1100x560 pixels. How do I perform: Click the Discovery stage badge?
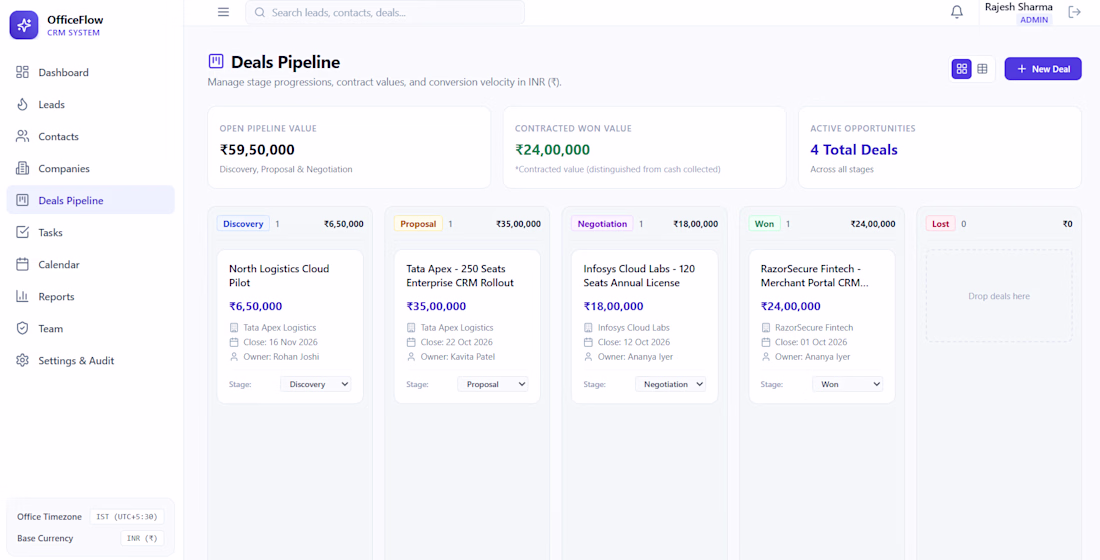point(243,224)
